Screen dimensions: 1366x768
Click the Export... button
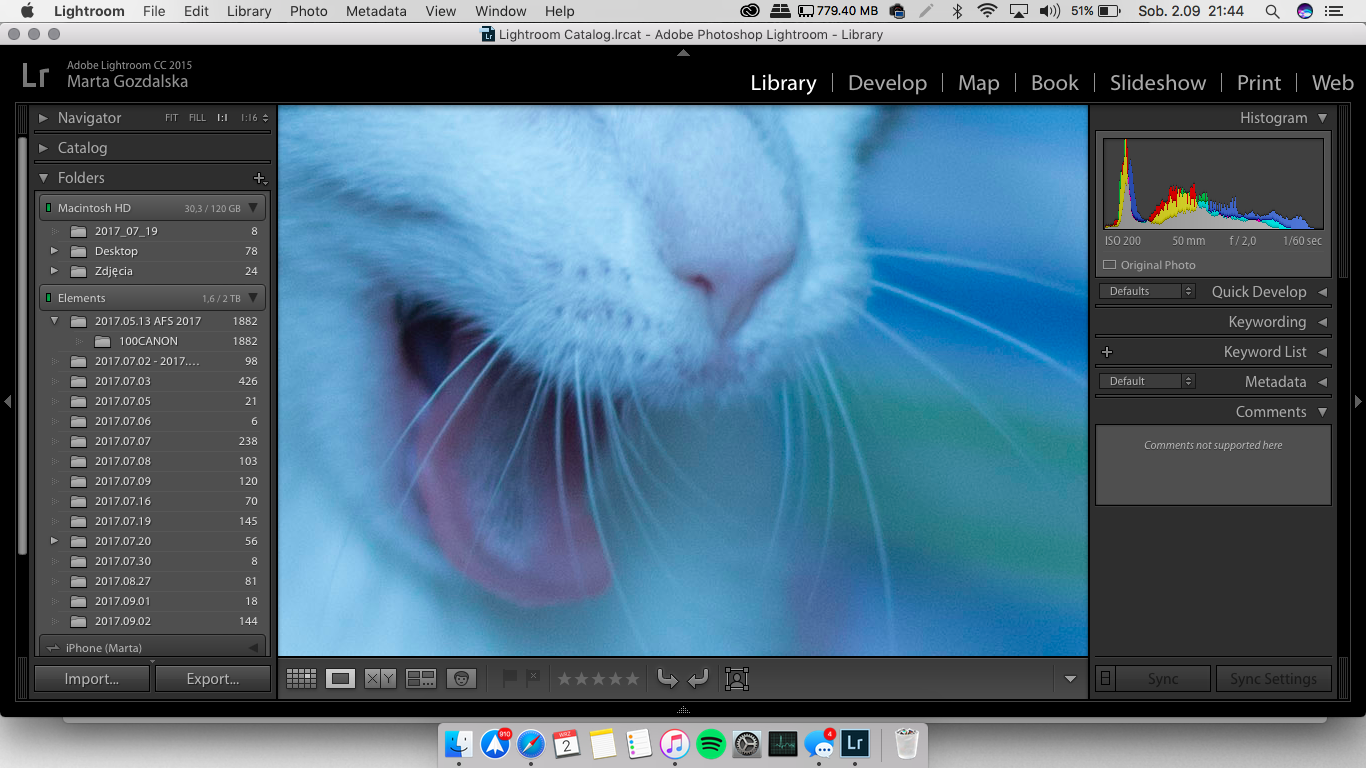pyautogui.click(x=212, y=679)
